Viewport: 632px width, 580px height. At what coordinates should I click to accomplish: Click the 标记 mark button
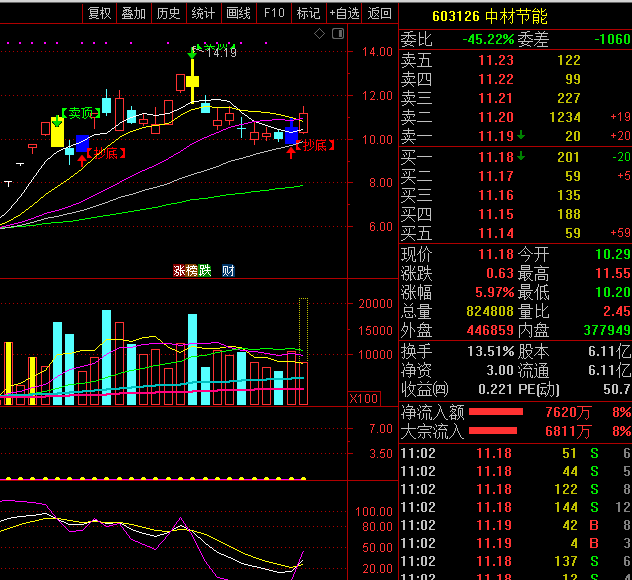308,13
